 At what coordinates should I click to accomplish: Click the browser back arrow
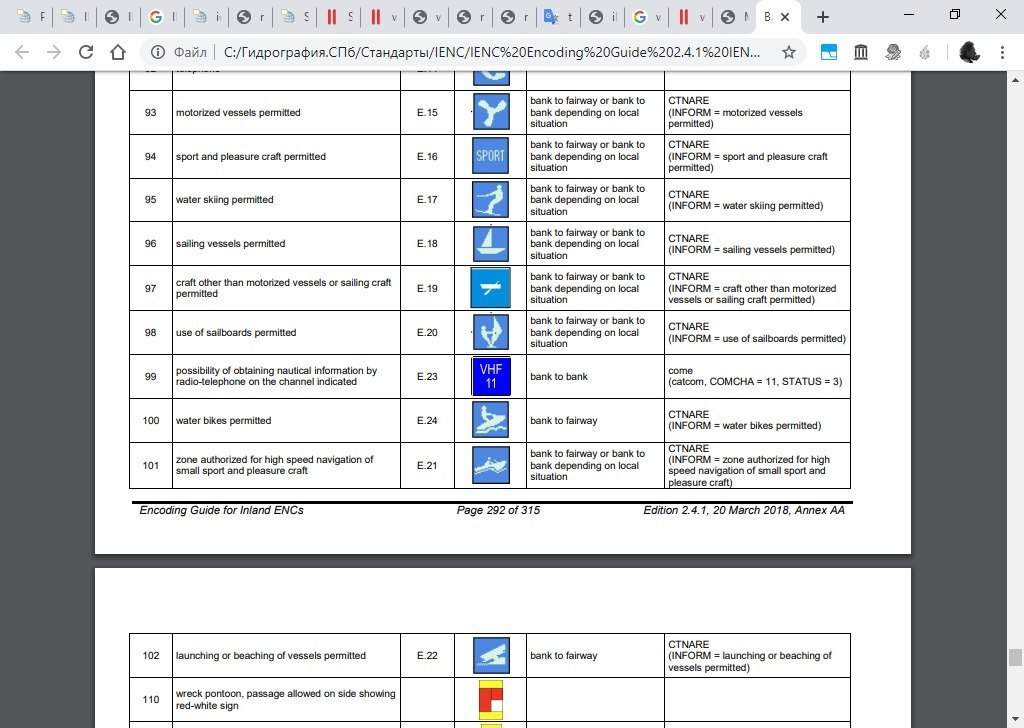click(x=22, y=52)
